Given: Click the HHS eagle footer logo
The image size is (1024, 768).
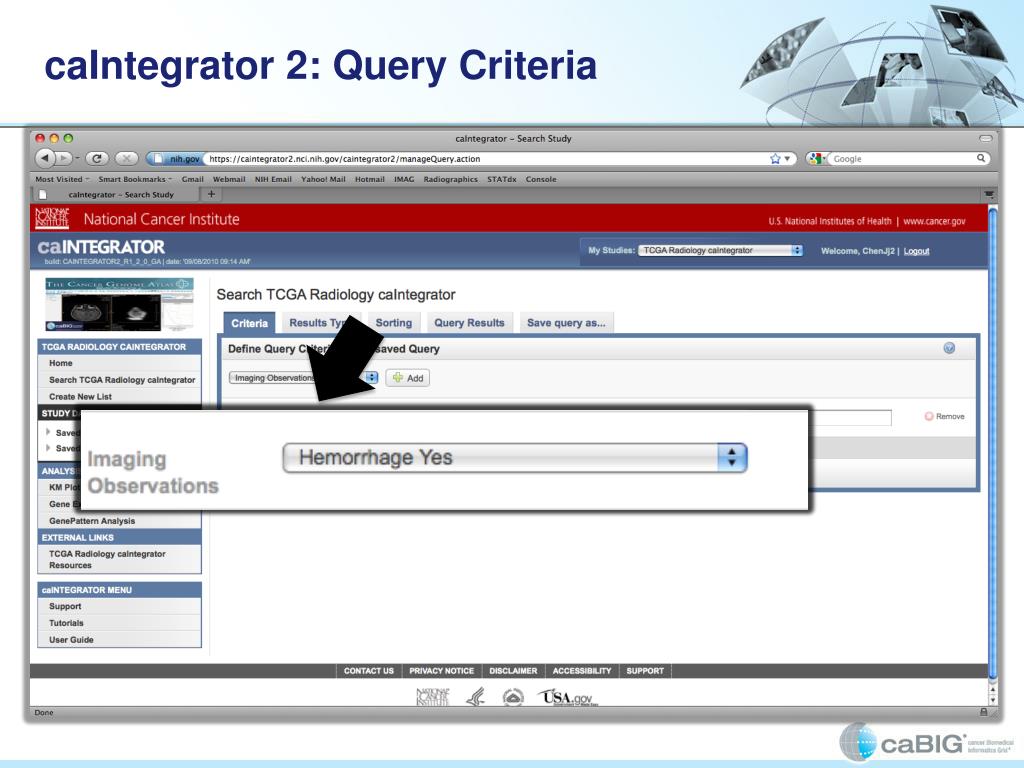Looking at the screenshot, I should pos(475,697).
